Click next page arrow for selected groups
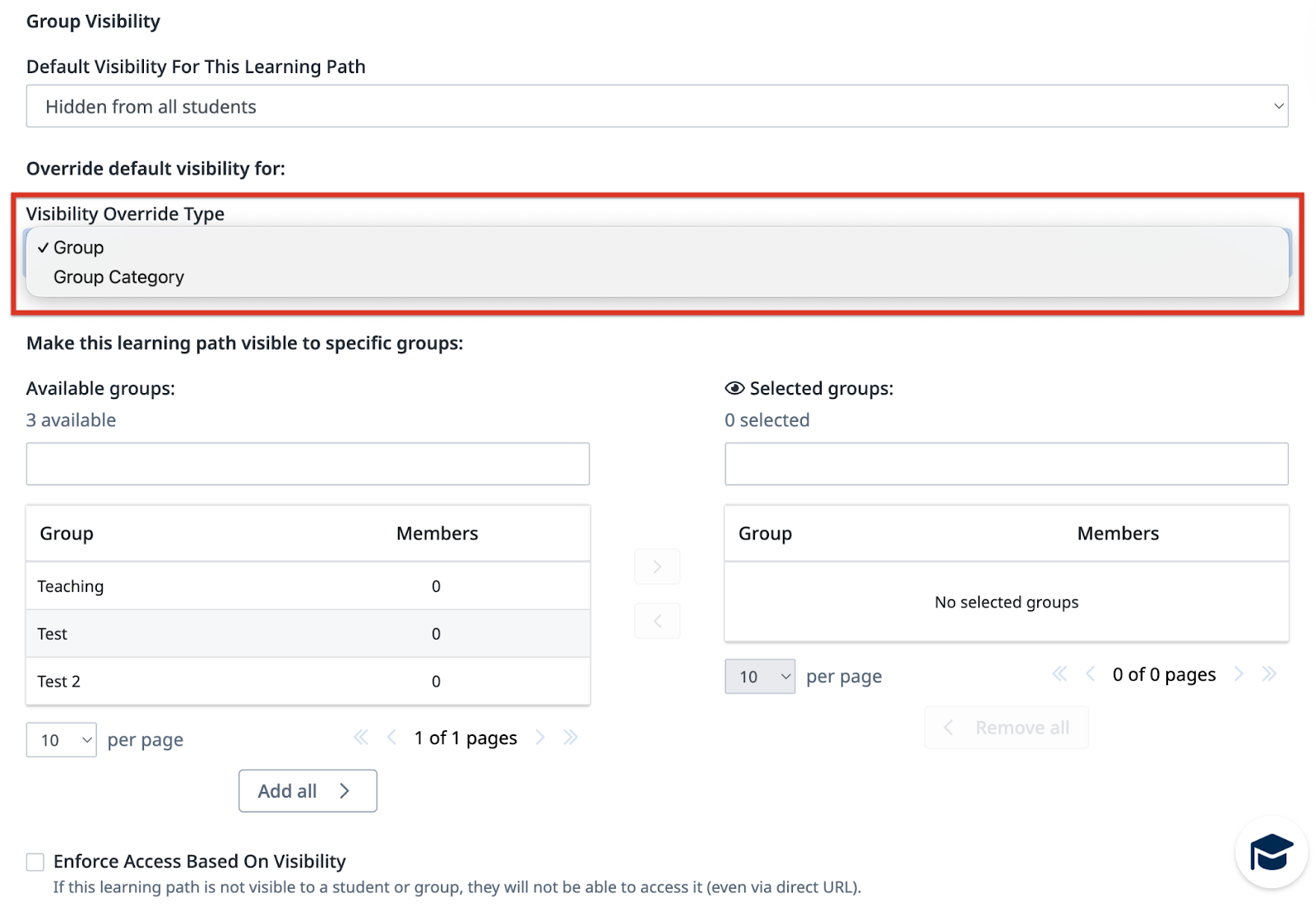 coord(1239,674)
